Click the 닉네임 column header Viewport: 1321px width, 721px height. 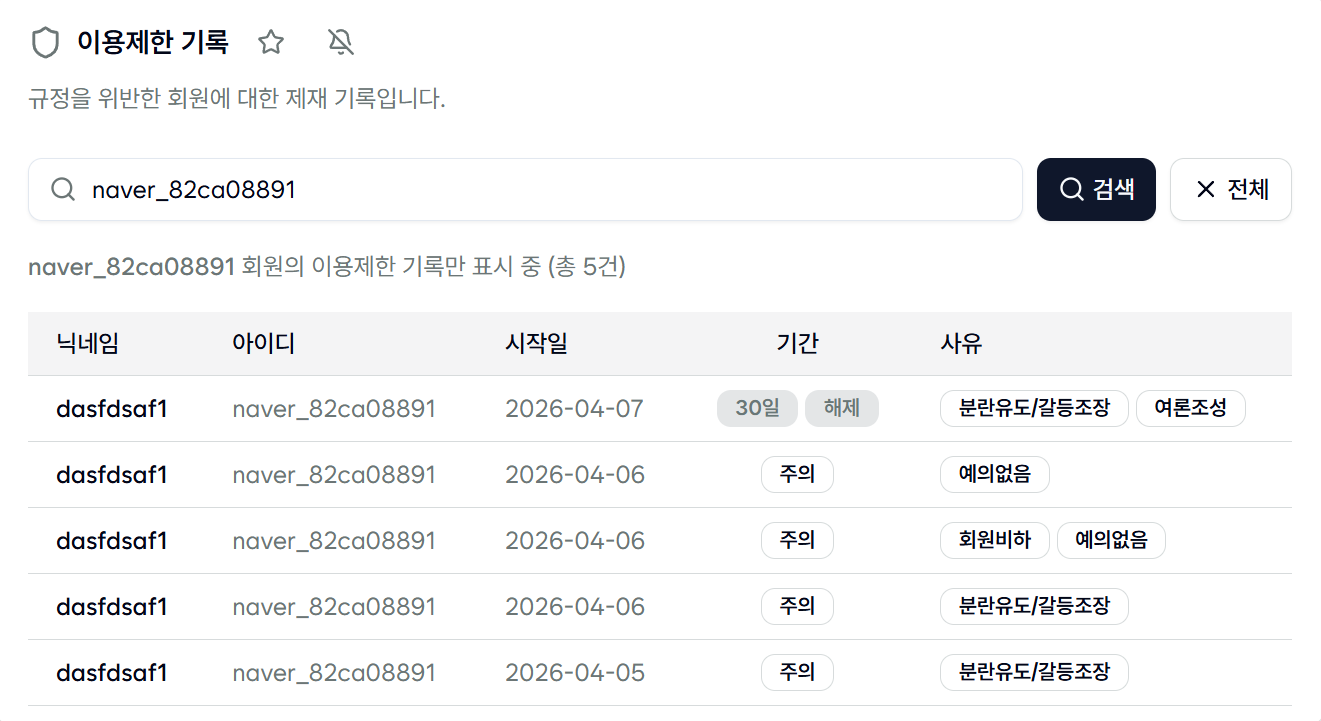(88, 344)
